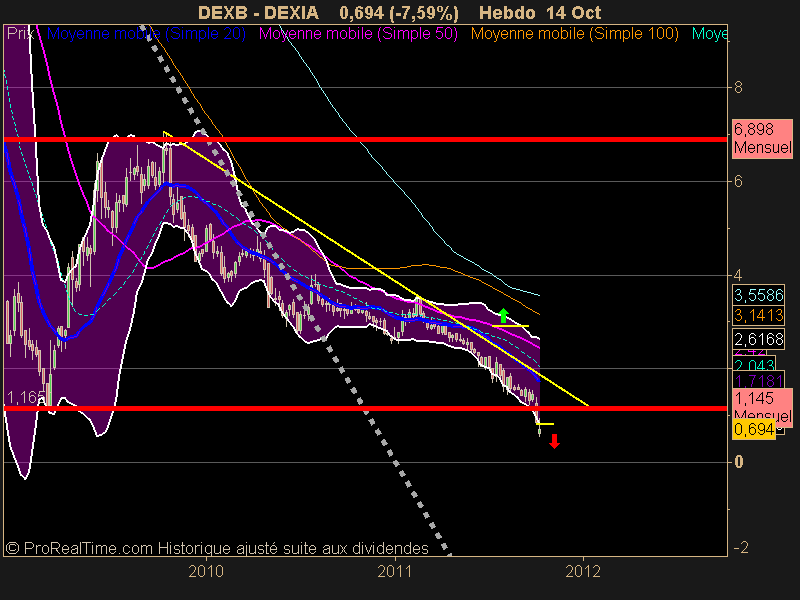
Task: Click the '1,7181' blue price tag
Action: click(x=758, y=380)
